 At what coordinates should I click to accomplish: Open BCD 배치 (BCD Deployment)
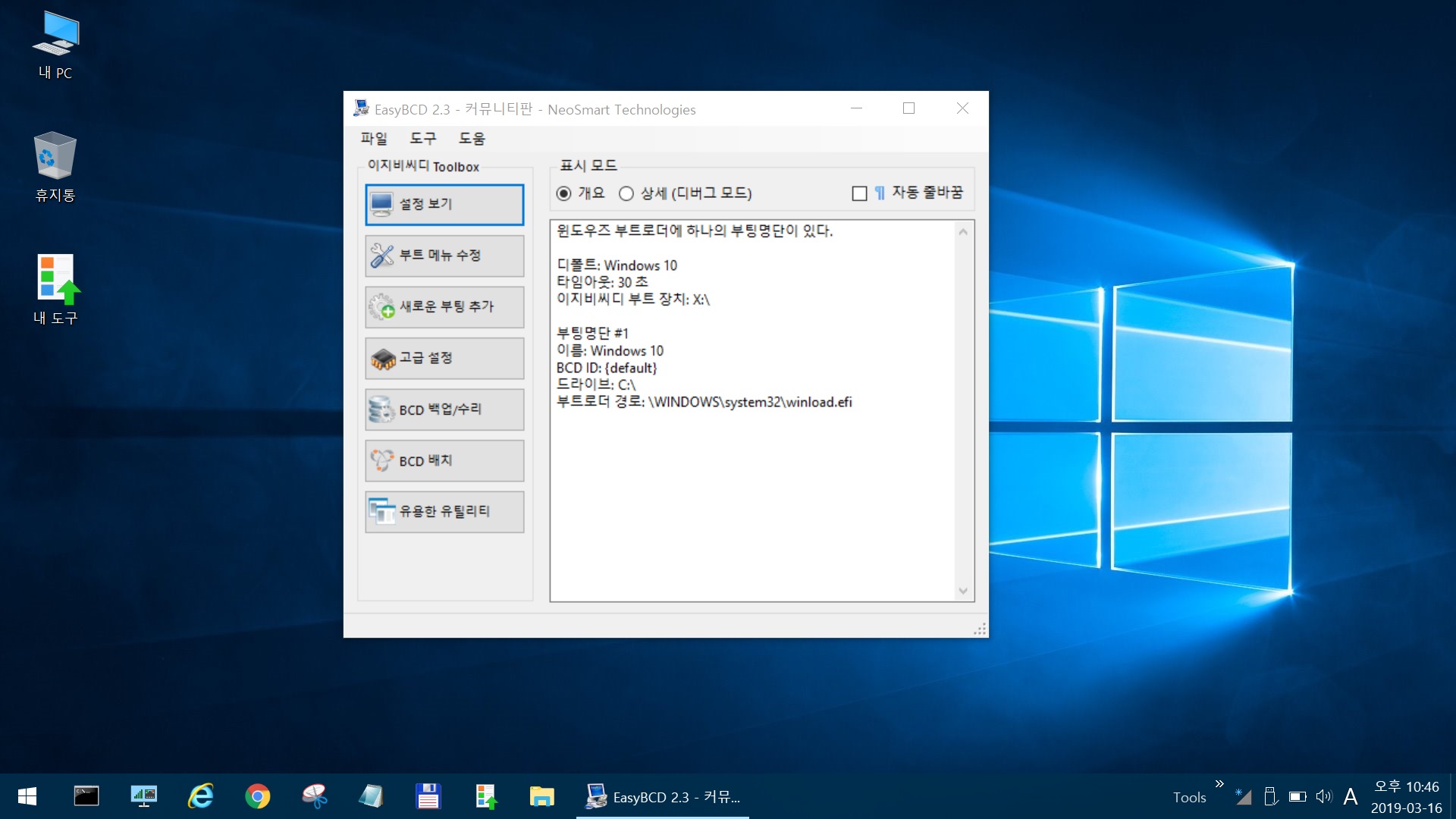444,460
